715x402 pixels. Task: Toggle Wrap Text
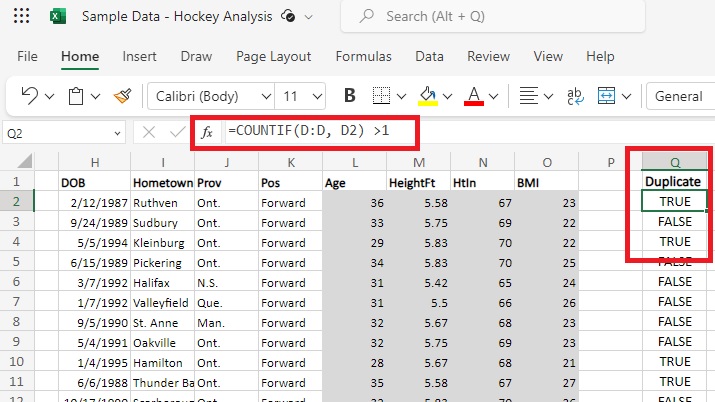tap(575, 96)
